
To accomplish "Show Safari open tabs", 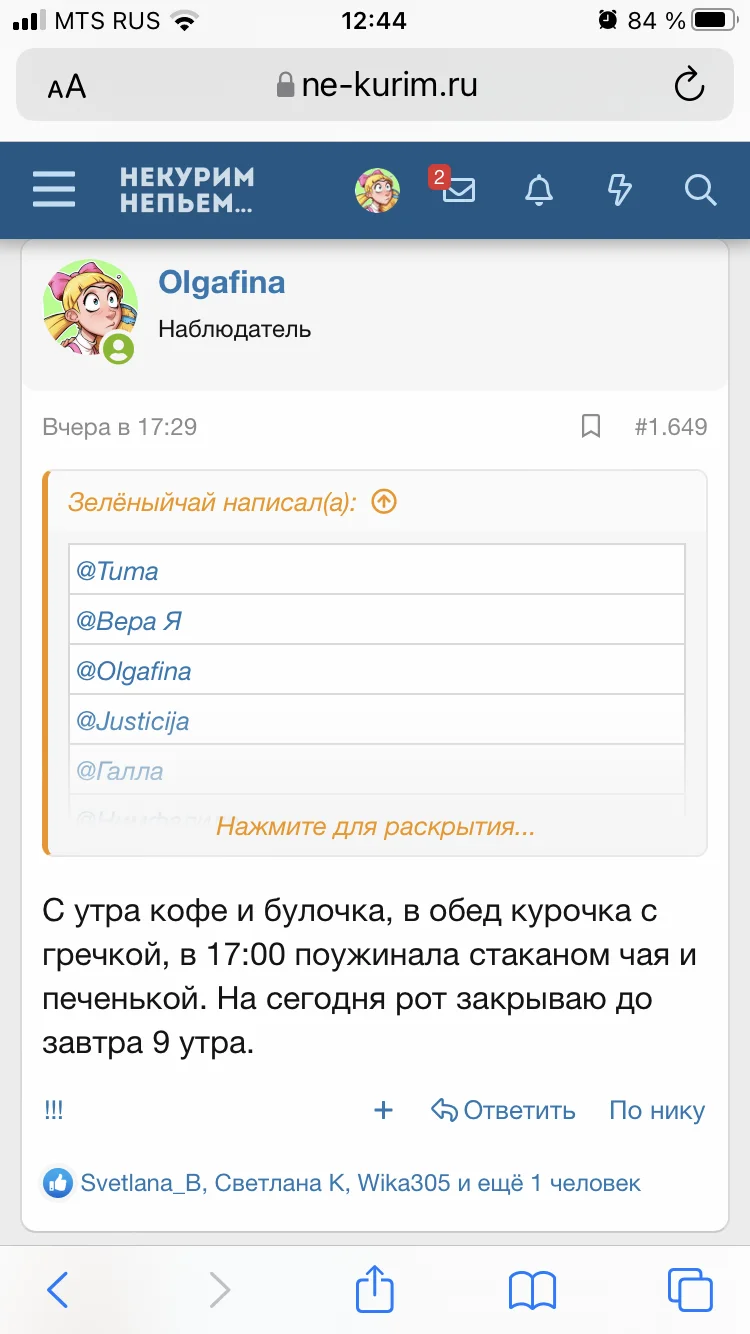I will point(689,1289).
